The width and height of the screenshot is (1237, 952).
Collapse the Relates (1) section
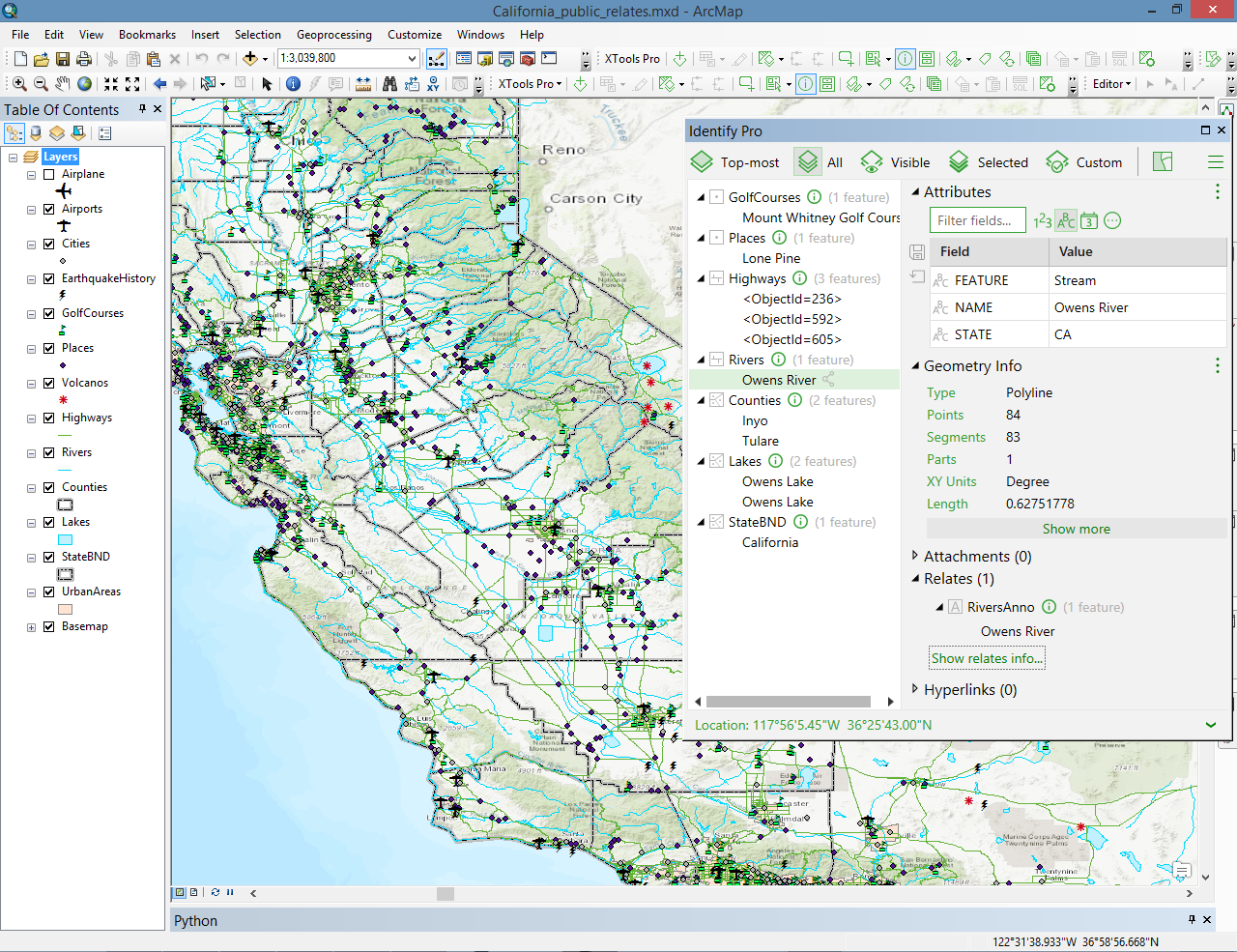[x=915, y=578]
